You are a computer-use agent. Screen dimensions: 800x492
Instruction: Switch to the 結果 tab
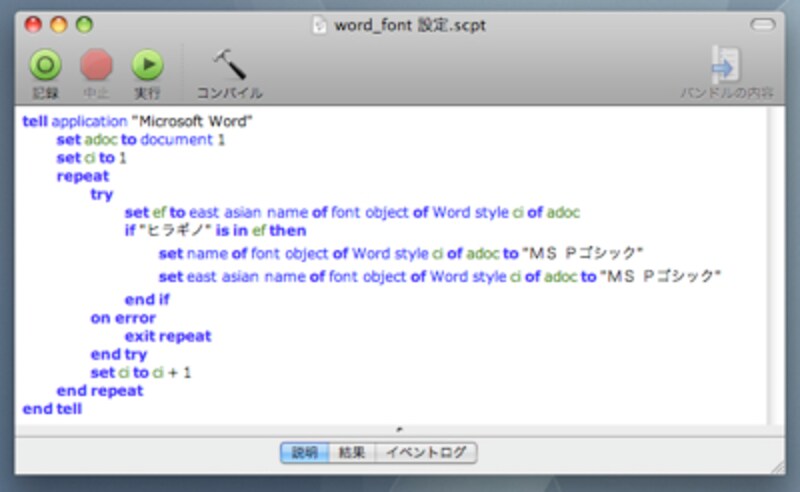point(352,453)
